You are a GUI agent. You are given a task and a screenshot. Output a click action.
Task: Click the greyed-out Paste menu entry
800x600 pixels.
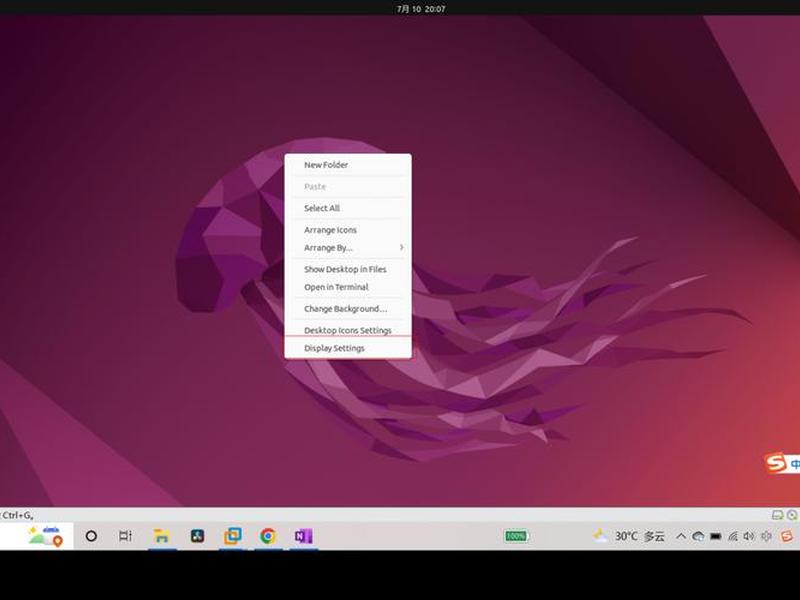[x=348, y=187]
